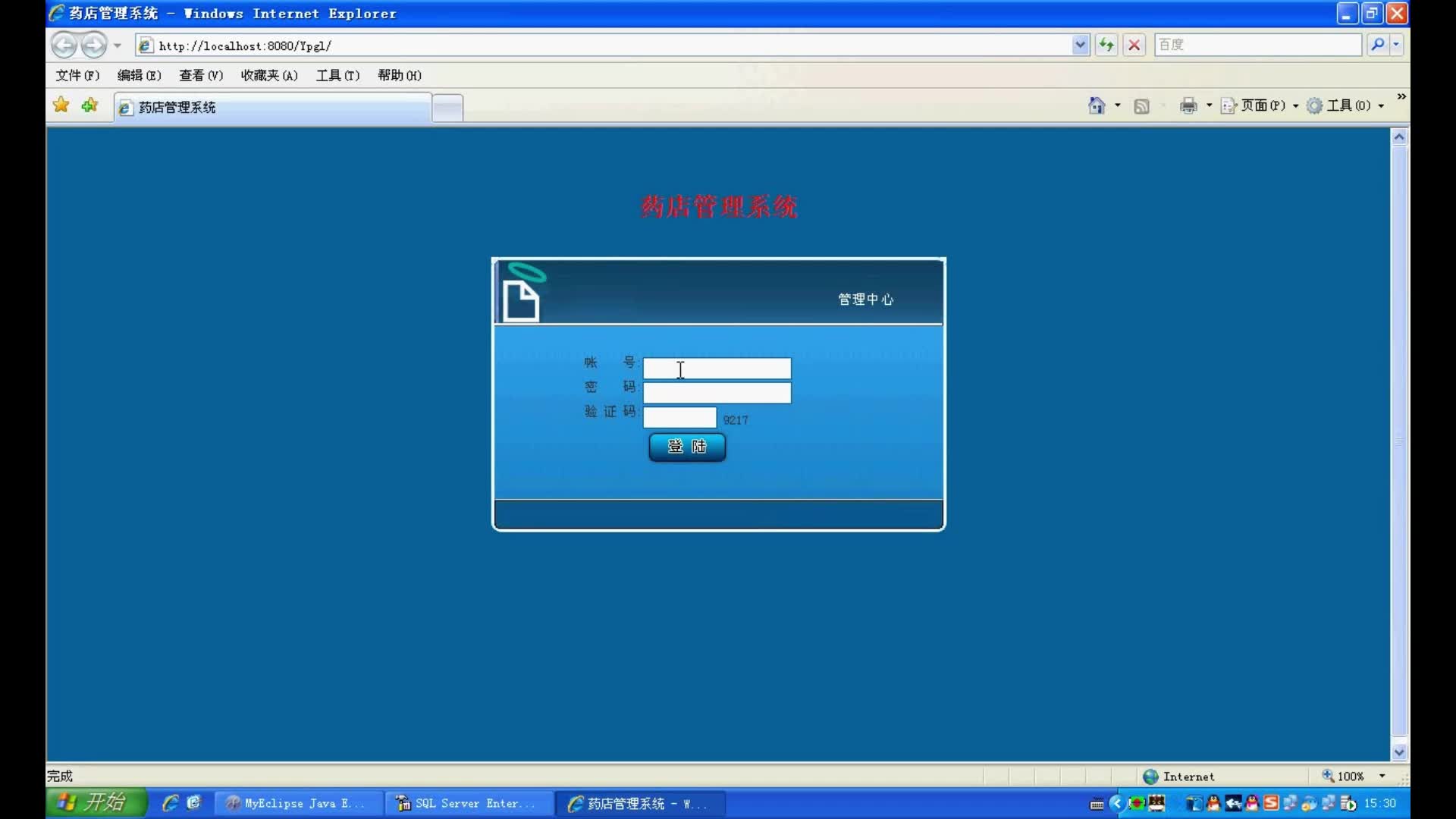Click the red Stop loading icon
Screen dimensions: 1456x819
coord(1134,45)
